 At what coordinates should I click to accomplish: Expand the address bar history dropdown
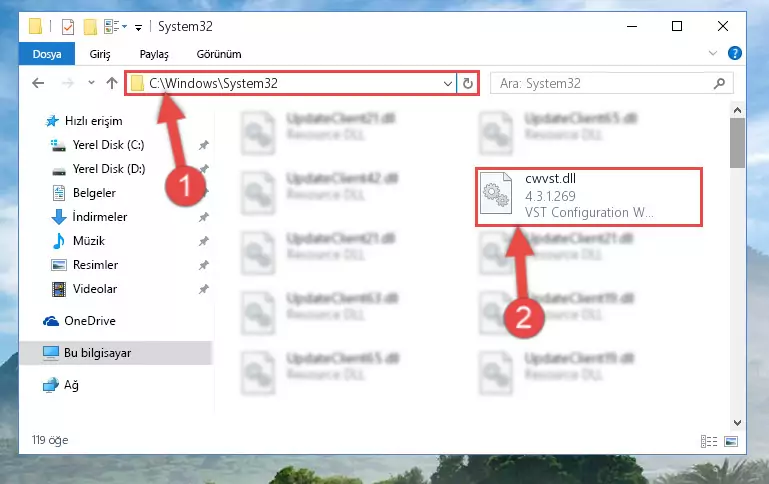(447, 83)
